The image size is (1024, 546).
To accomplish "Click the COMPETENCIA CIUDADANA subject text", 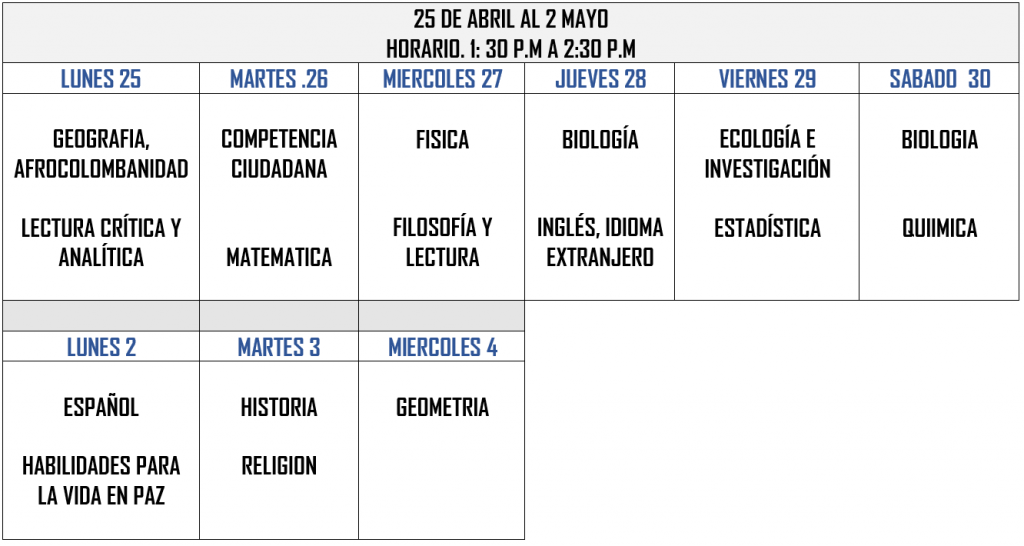I will [279, 154].
